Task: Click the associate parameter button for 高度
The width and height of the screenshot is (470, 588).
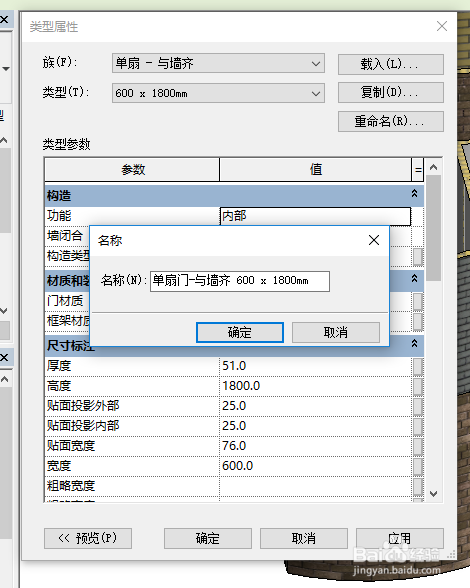Action: 418,386
